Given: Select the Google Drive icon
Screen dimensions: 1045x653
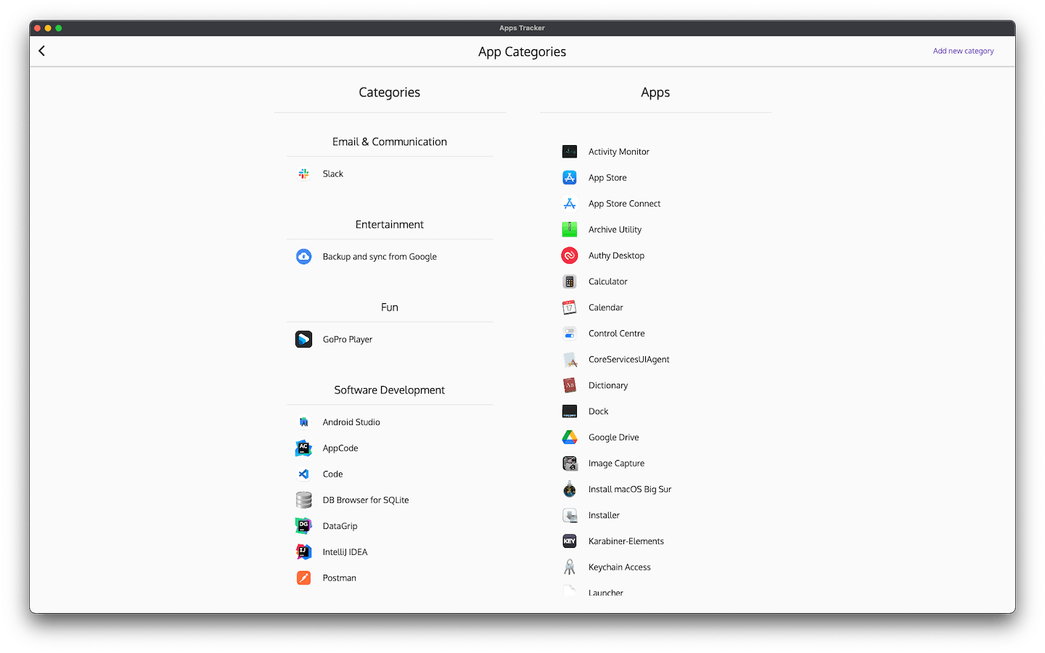Looking at the screenshot, I should 569,438.
